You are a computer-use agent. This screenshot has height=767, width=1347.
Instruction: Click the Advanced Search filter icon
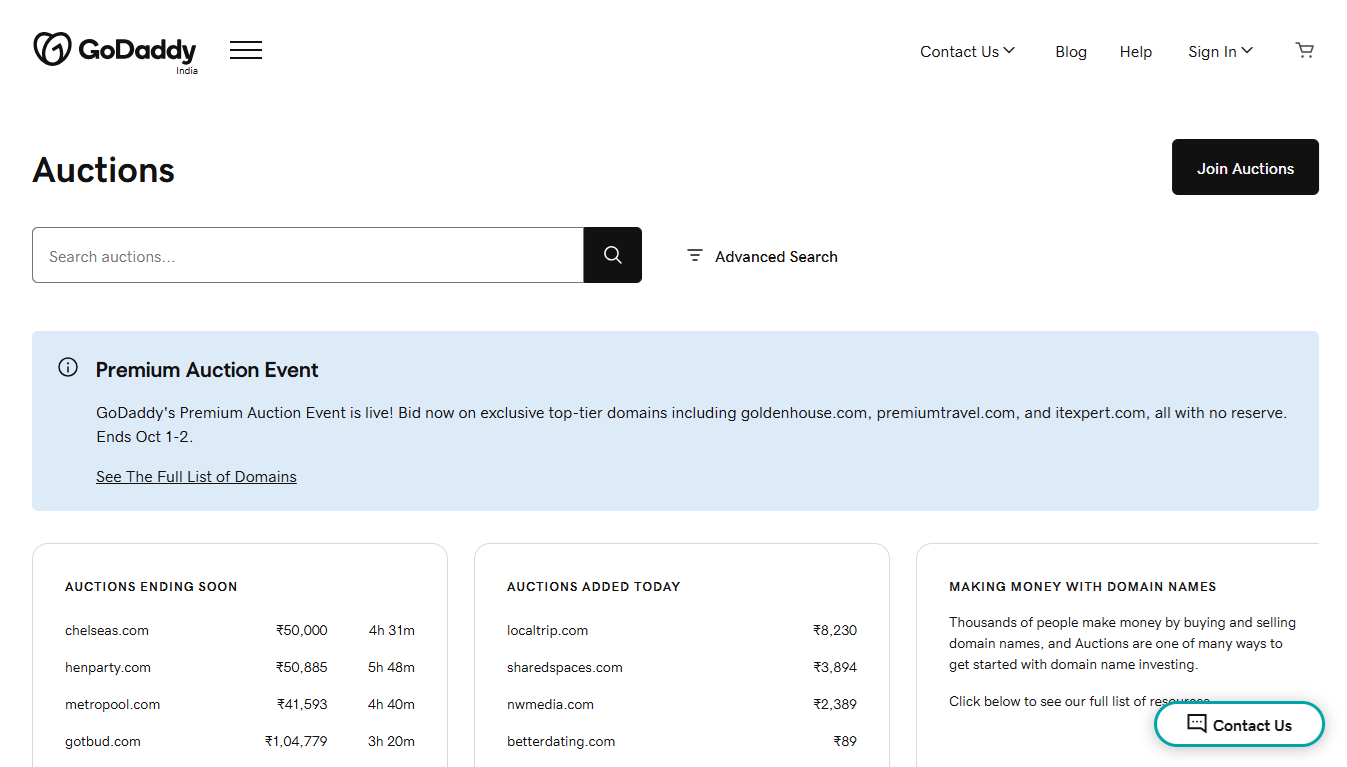(695, 256)
